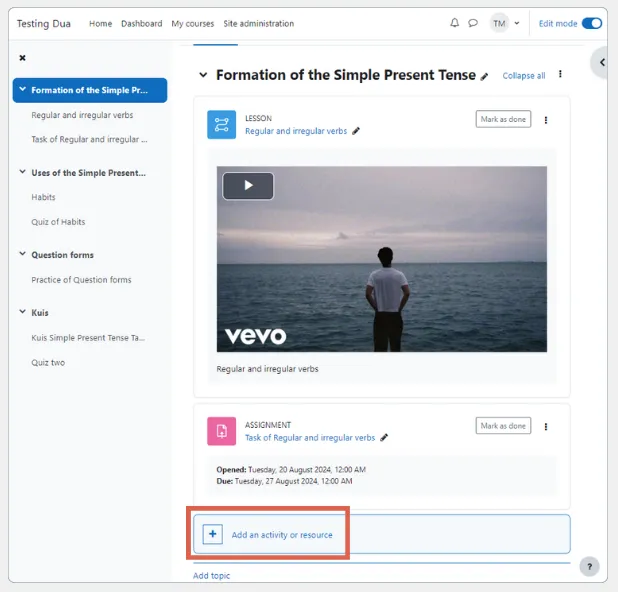Click the Edit mode label text
Viewport: 618px width, 592px height.
pos(558,24)
